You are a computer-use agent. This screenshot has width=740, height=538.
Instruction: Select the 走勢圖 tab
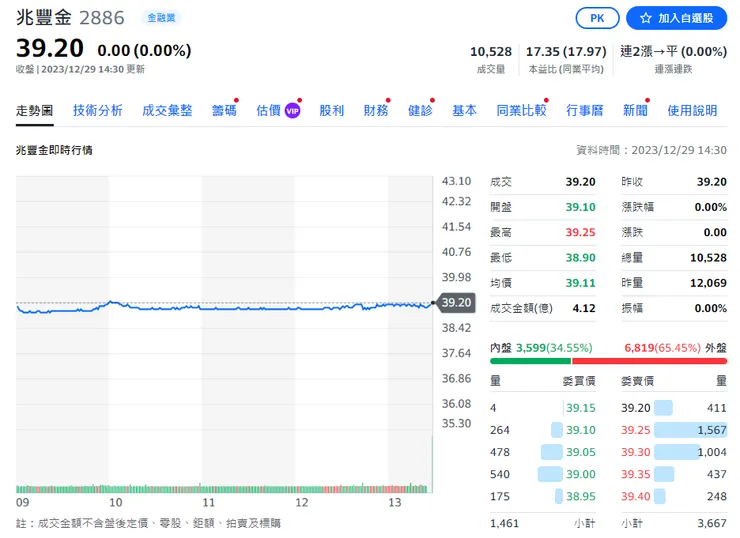click(x=35, y=111)
